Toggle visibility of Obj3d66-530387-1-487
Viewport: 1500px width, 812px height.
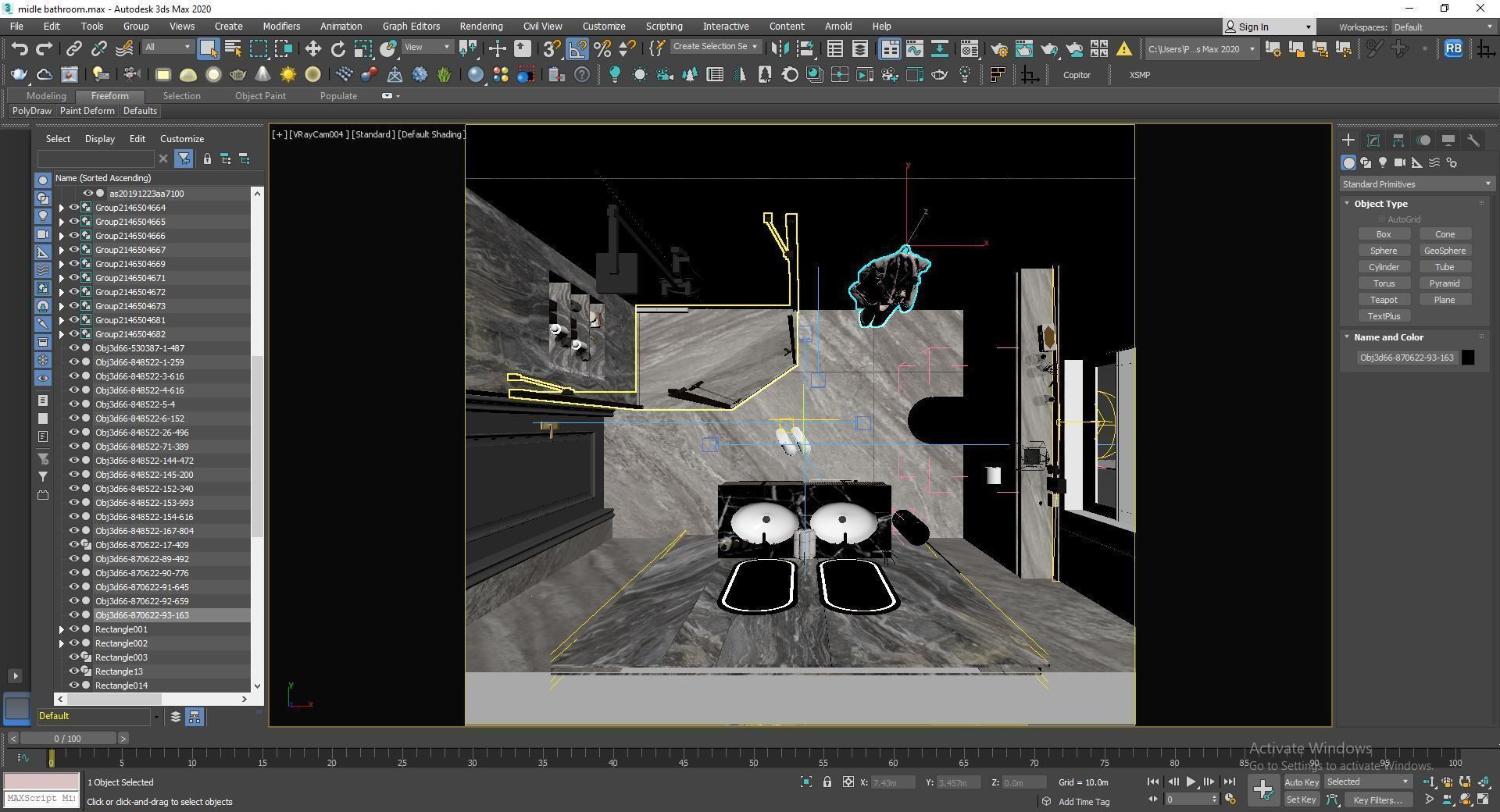[x=74, y=348]
